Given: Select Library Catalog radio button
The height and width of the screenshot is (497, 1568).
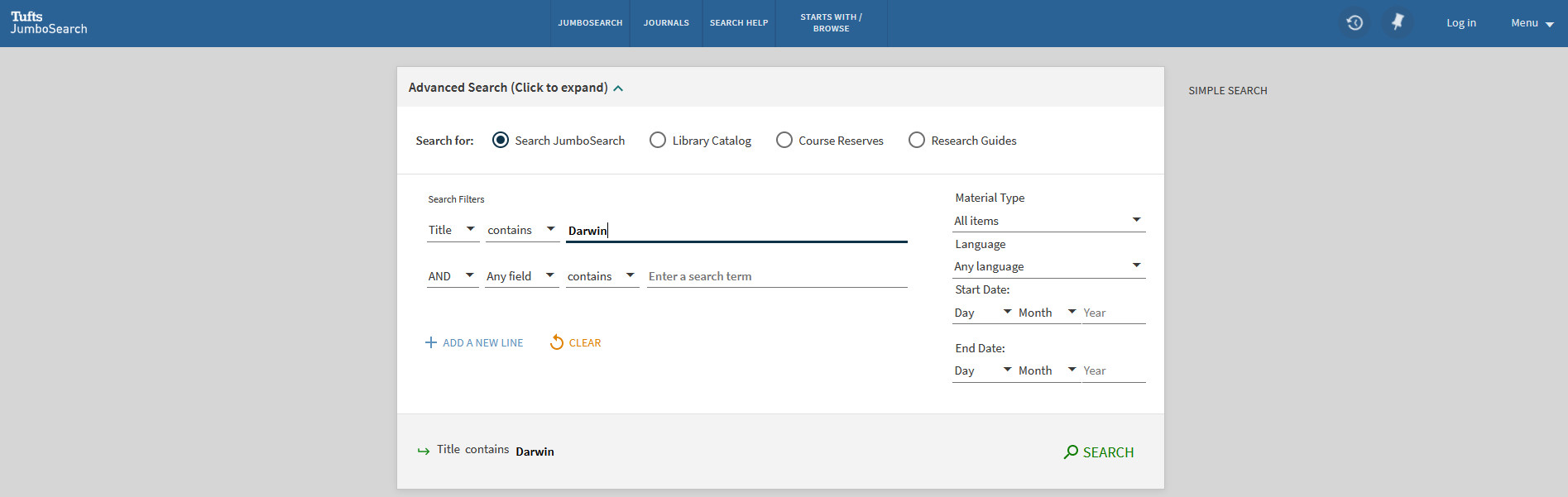Looking at the screenshot, I should [x=657, y=140].
